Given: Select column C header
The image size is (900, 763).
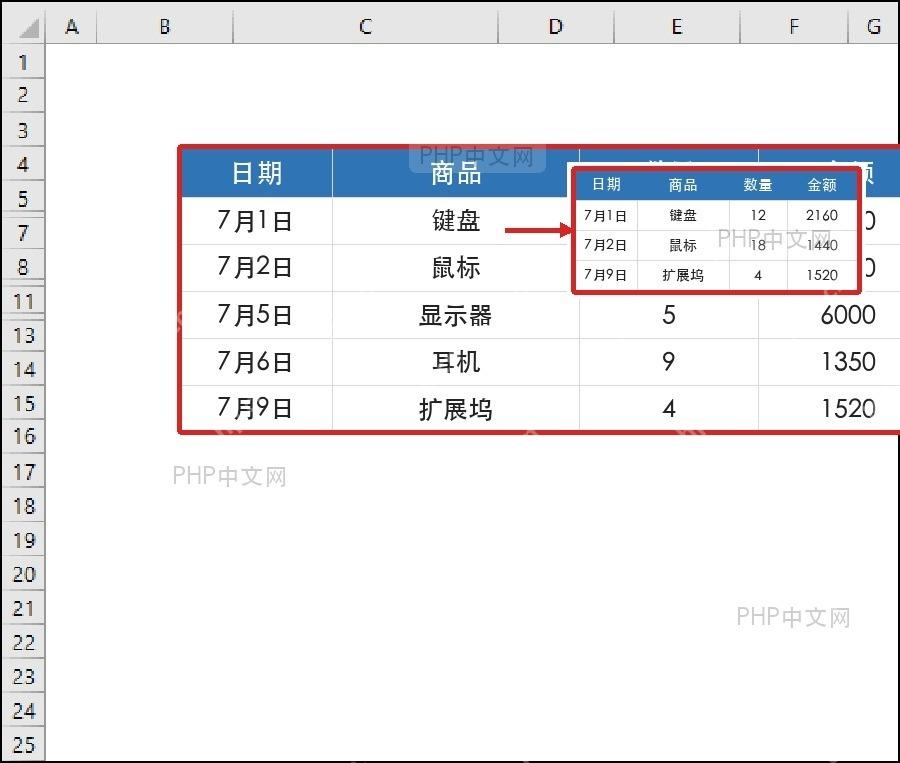Looking at the screenshot, I should tap(366, 26).
